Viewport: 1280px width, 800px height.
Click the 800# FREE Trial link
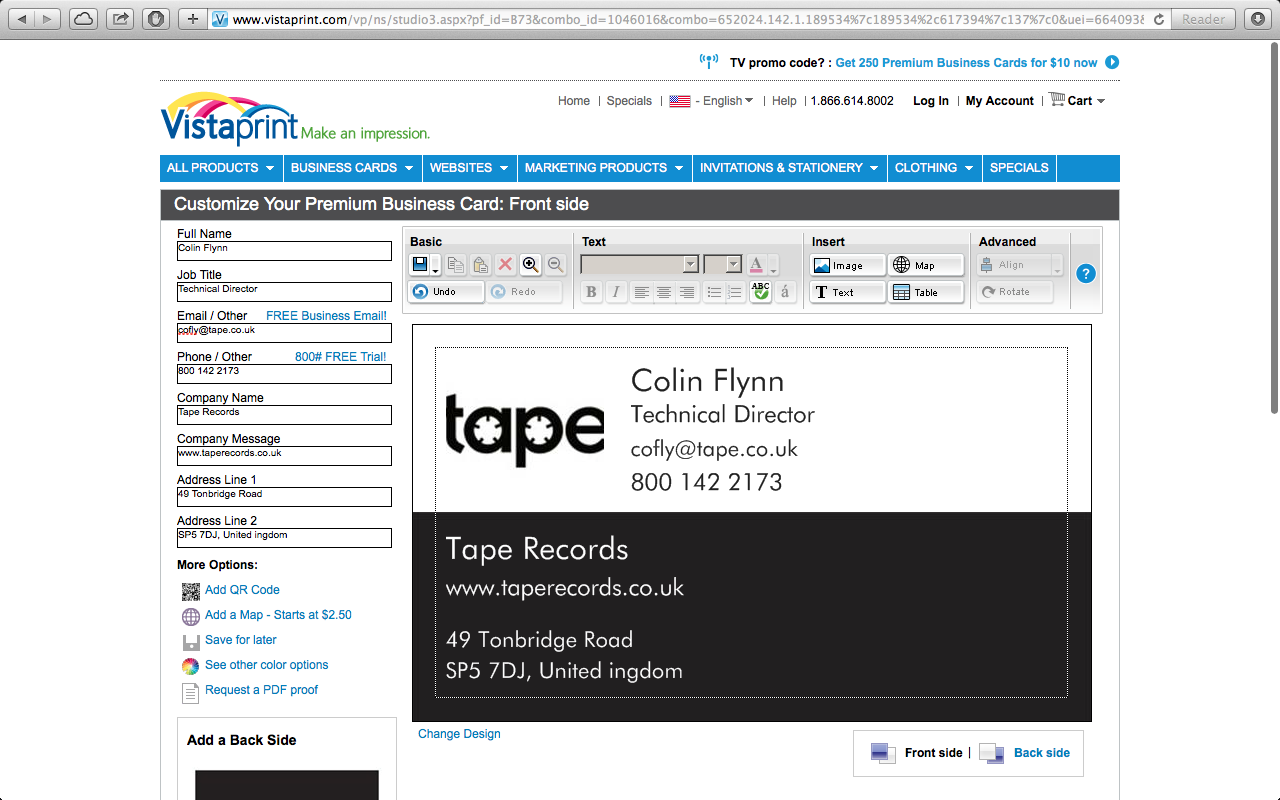(x=340, y=357)
